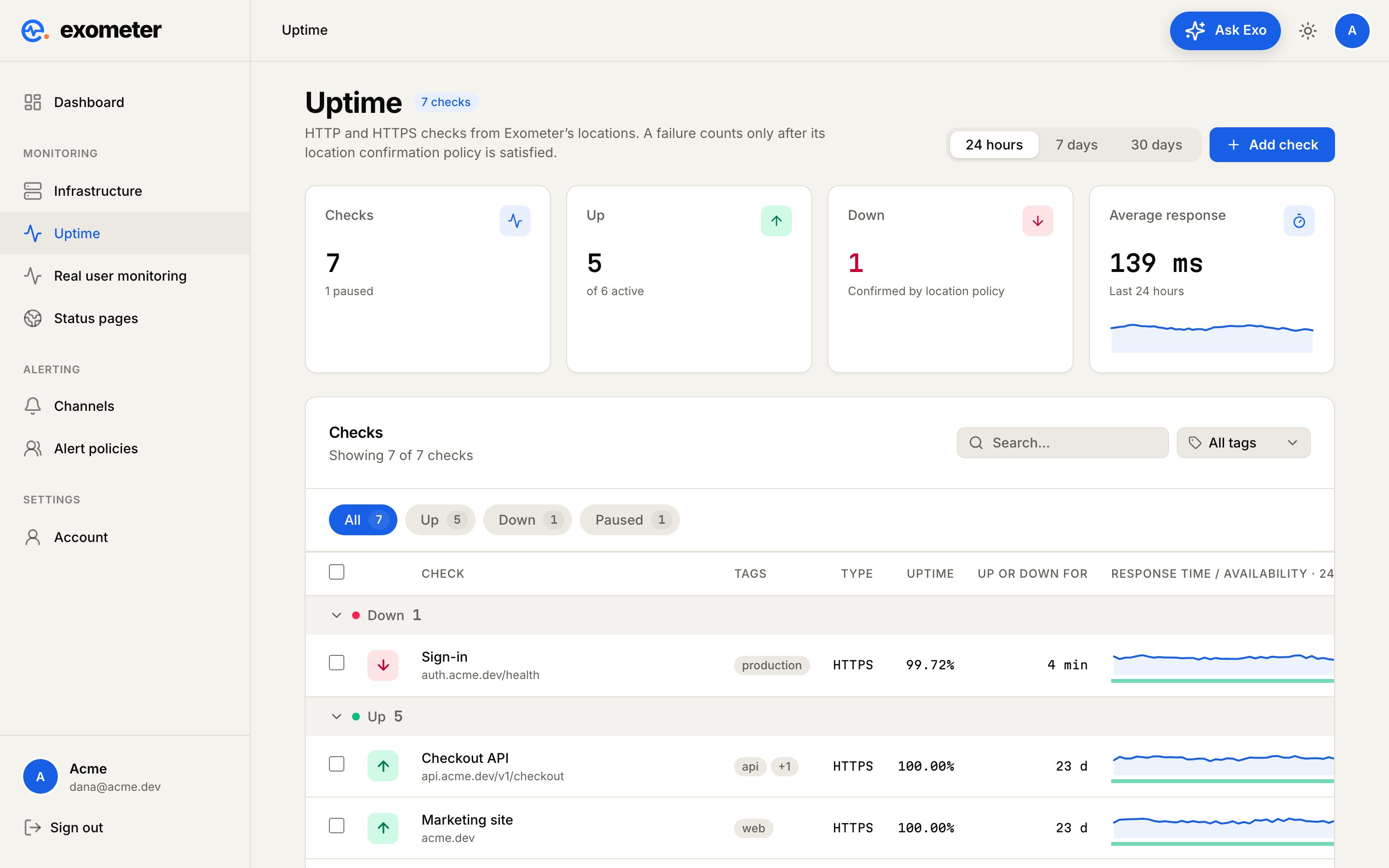Screen dimensions: 1389x868
Task: Select the 30 days time range
Action: (x=1156, y=145)
